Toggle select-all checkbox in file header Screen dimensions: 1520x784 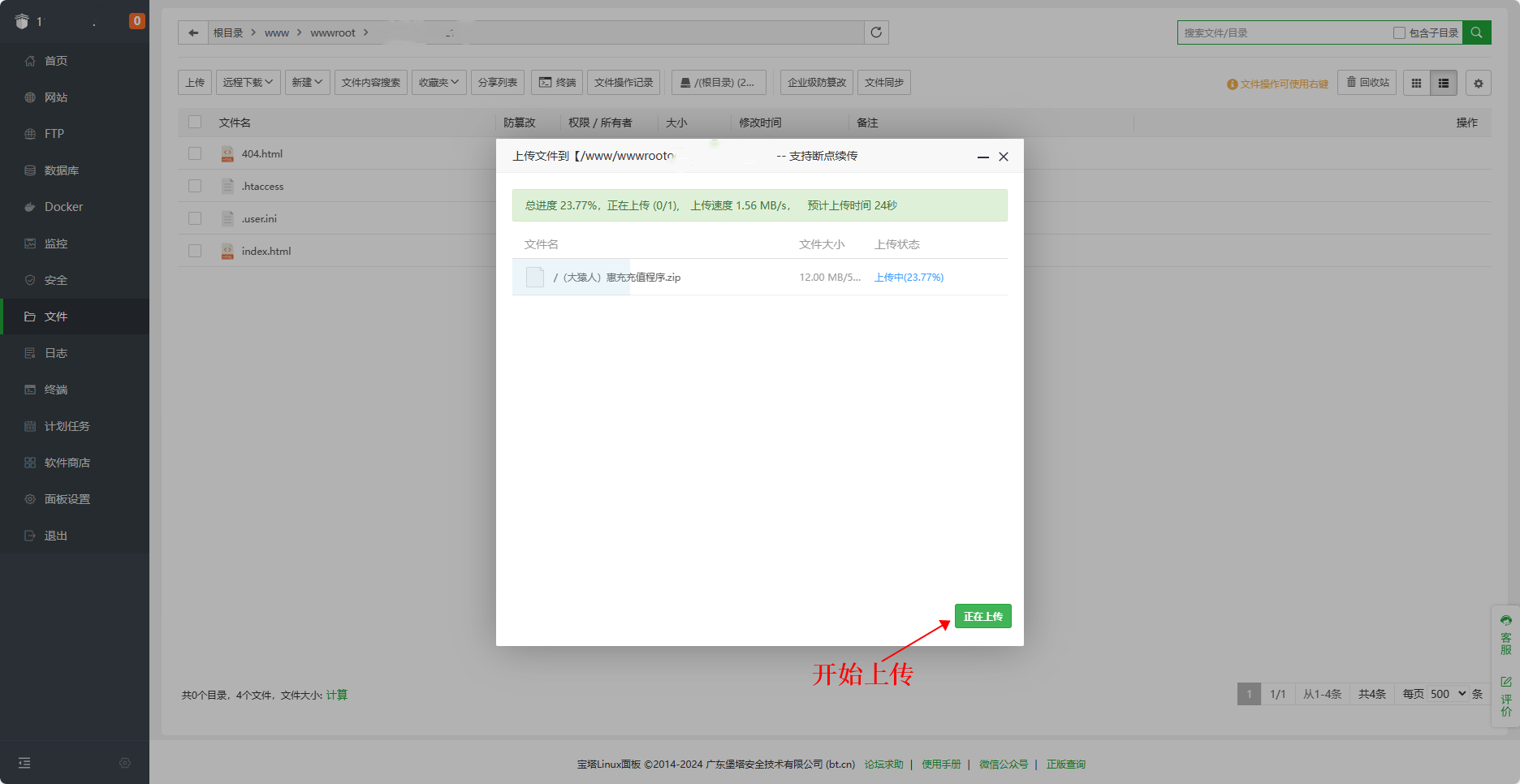(195, 122)
